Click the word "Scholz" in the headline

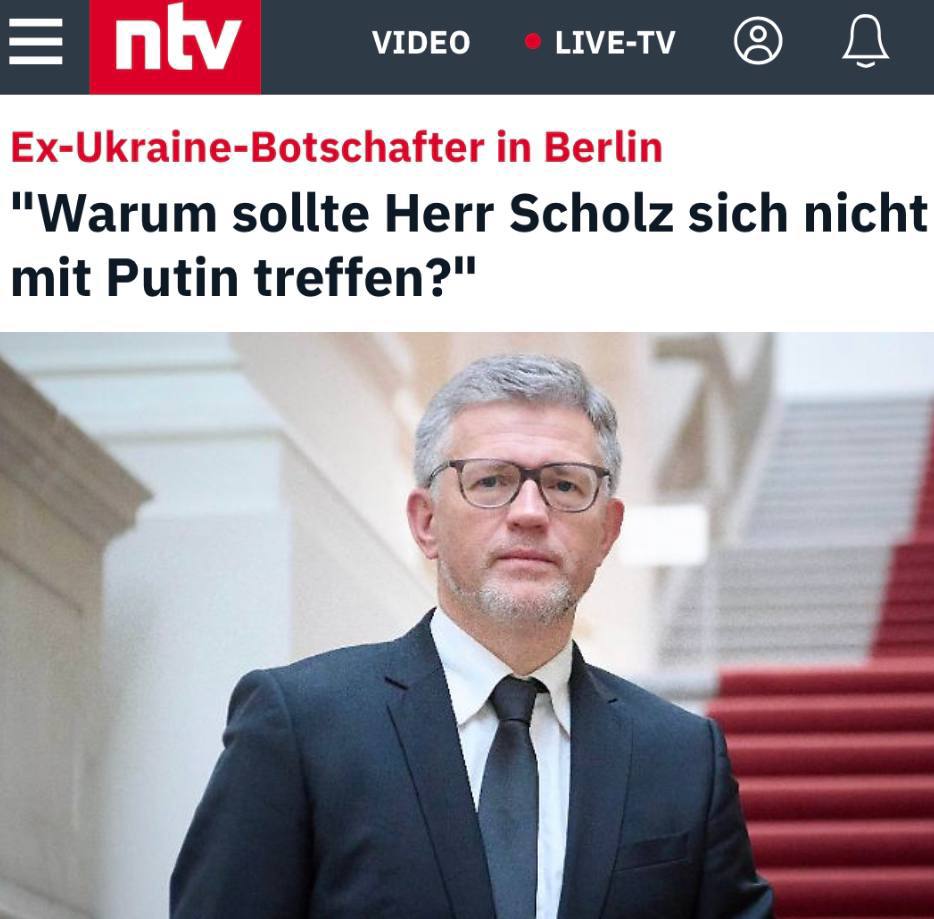pyautogui.click(x=591, y=213)
